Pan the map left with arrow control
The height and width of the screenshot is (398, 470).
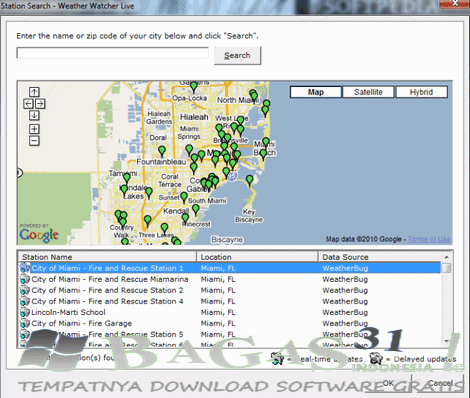[x=28, y=104]
